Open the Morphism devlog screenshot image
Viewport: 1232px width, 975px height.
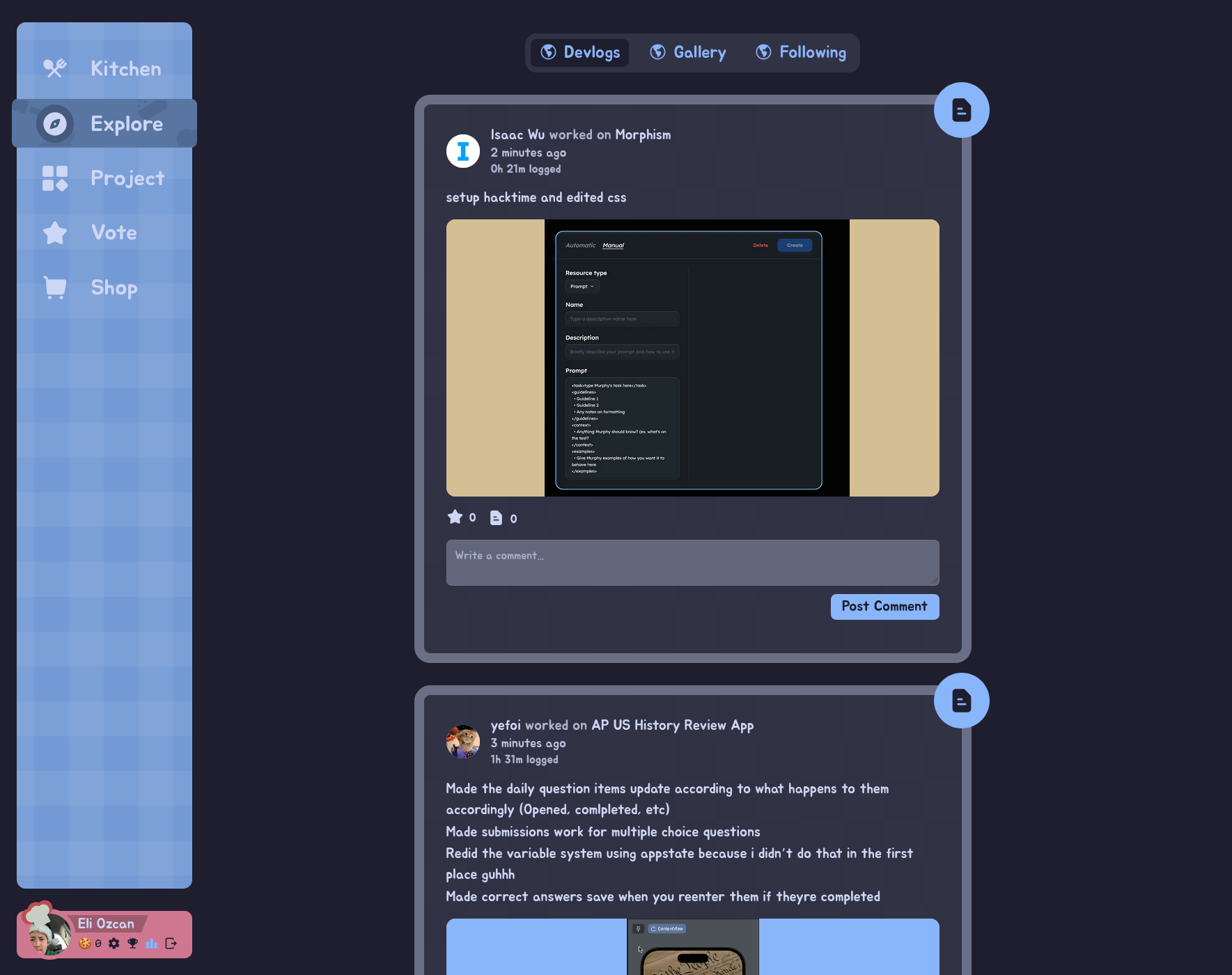[692, 358]
